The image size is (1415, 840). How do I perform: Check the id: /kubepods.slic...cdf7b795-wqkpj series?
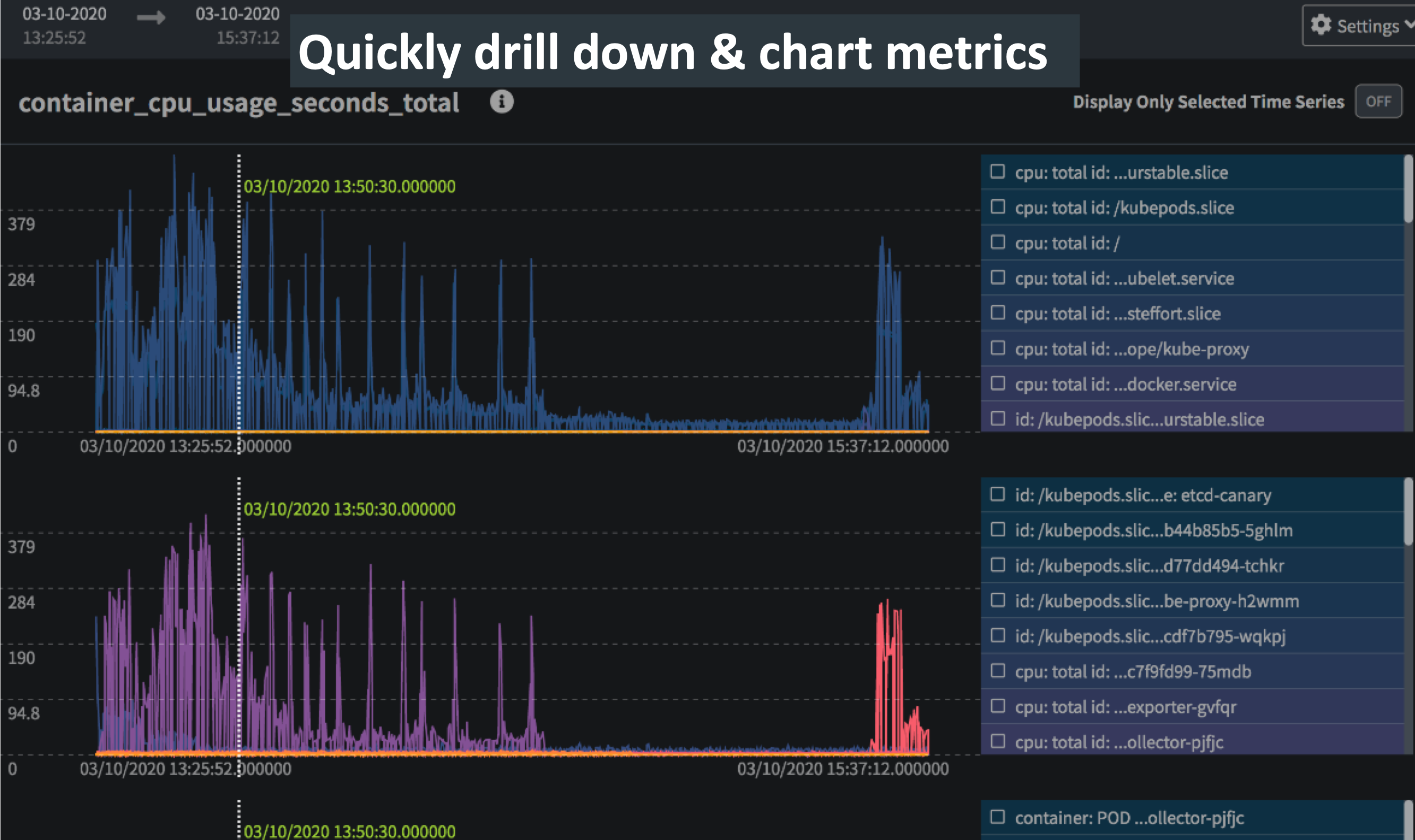(999, 636)
